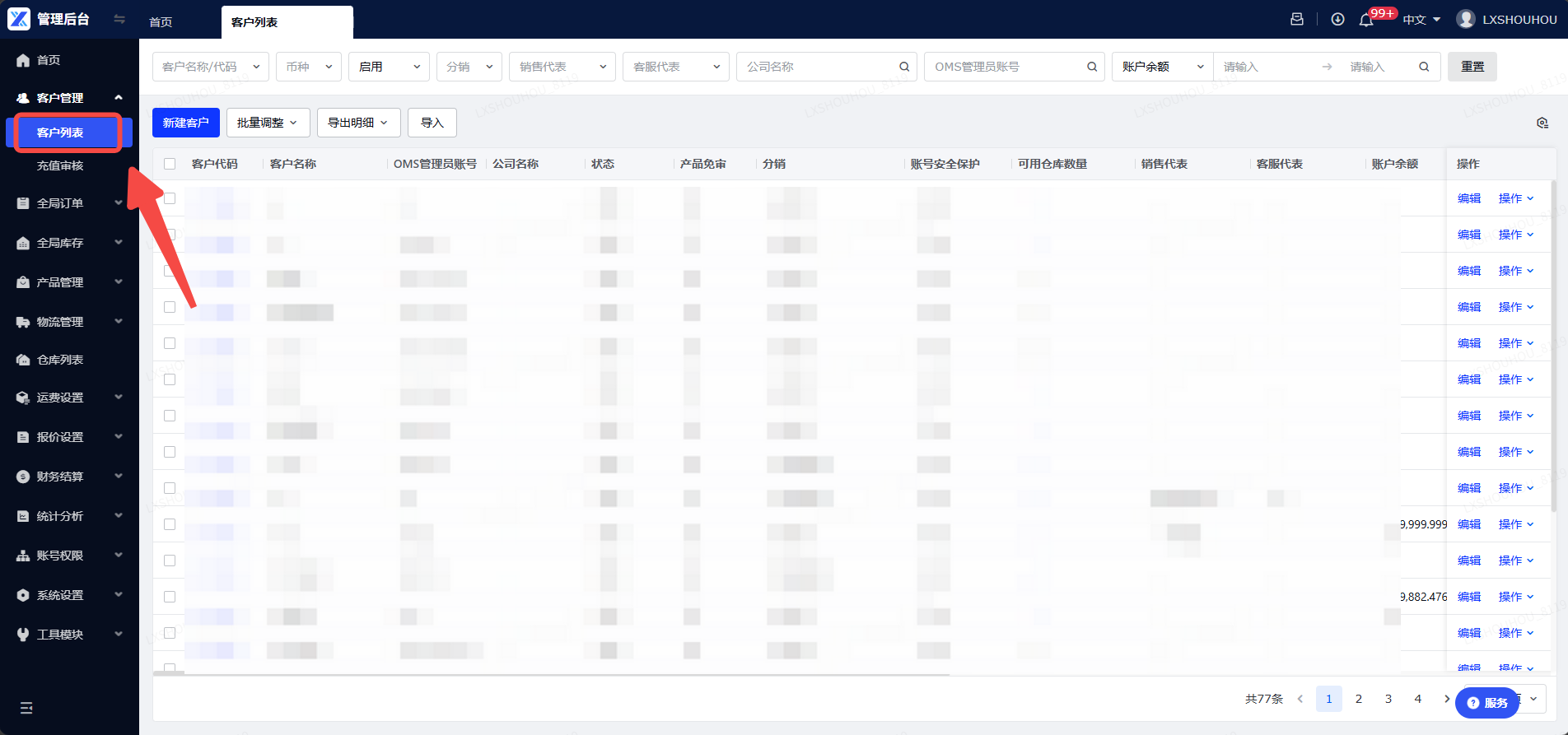Tick the first row checkbox

tap(170, 198)
